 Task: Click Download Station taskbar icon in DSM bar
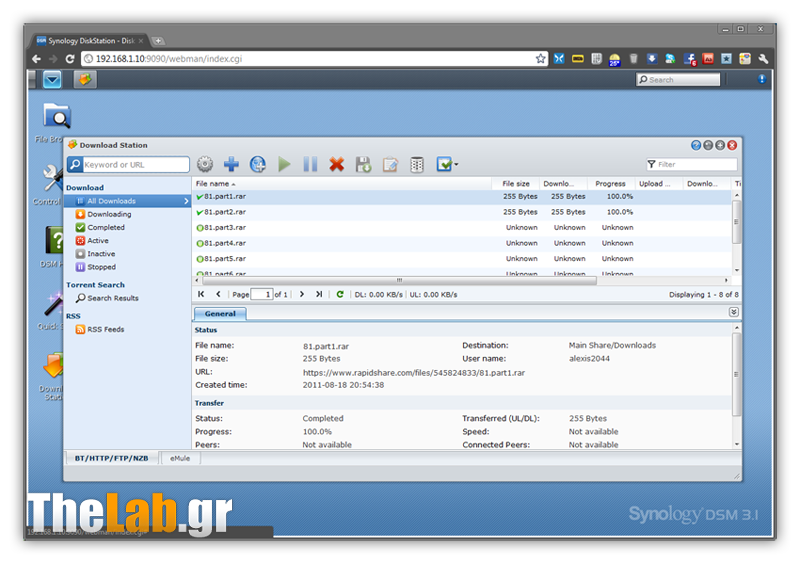coord(85,80)
